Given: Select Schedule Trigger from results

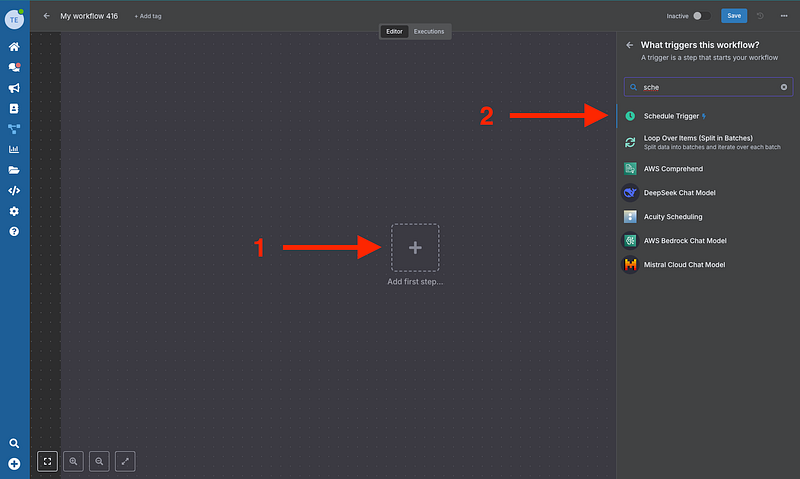Looking at the screenshot, I should click(671, 116).
